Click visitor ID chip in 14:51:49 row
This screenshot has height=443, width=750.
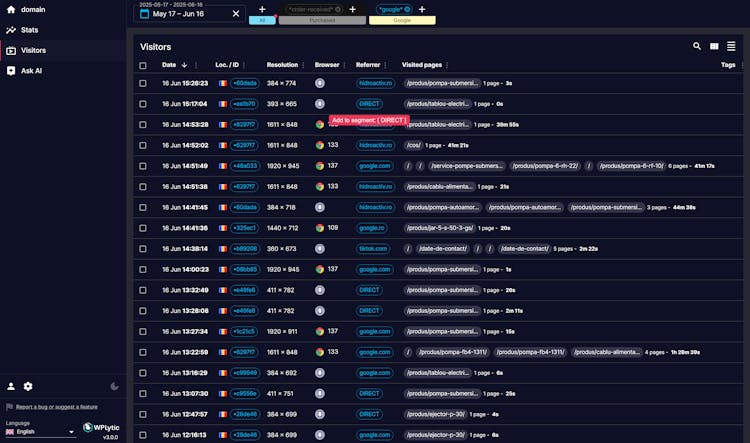pyautogui.click(x=245, y=166)
